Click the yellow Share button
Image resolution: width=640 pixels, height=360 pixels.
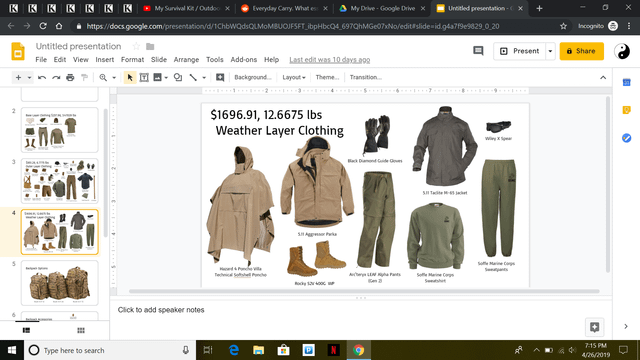581,51
